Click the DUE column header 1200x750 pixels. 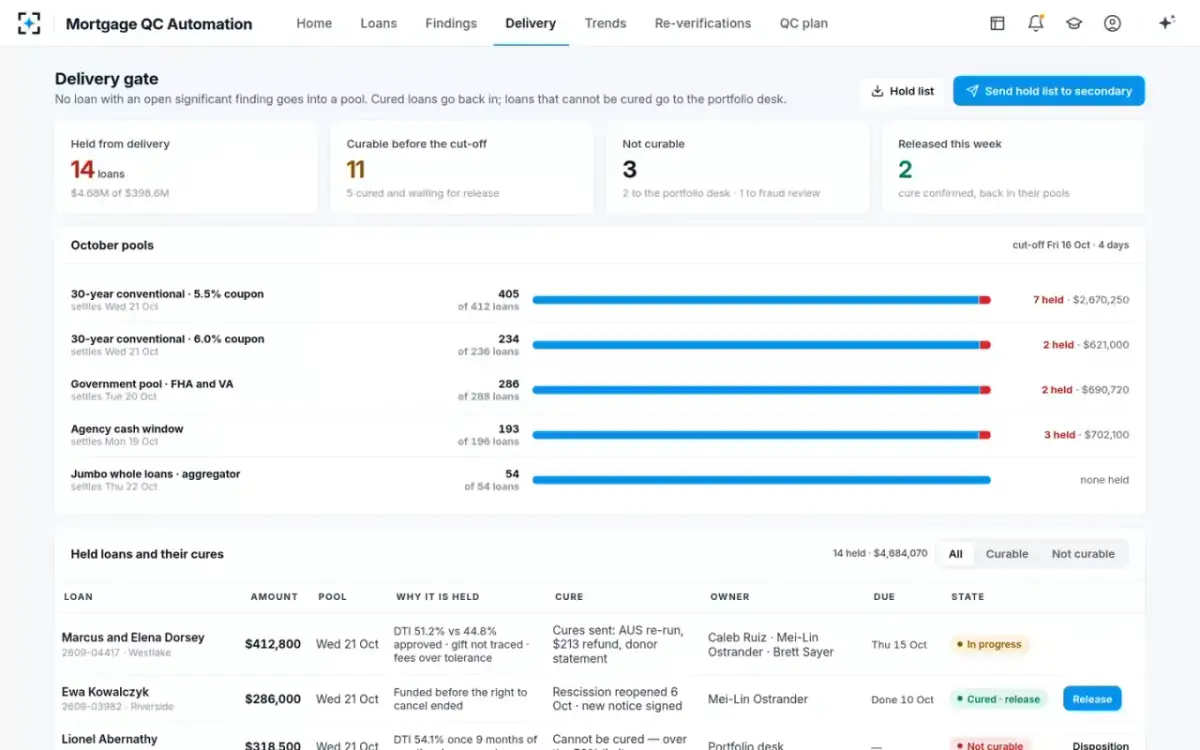884,597
